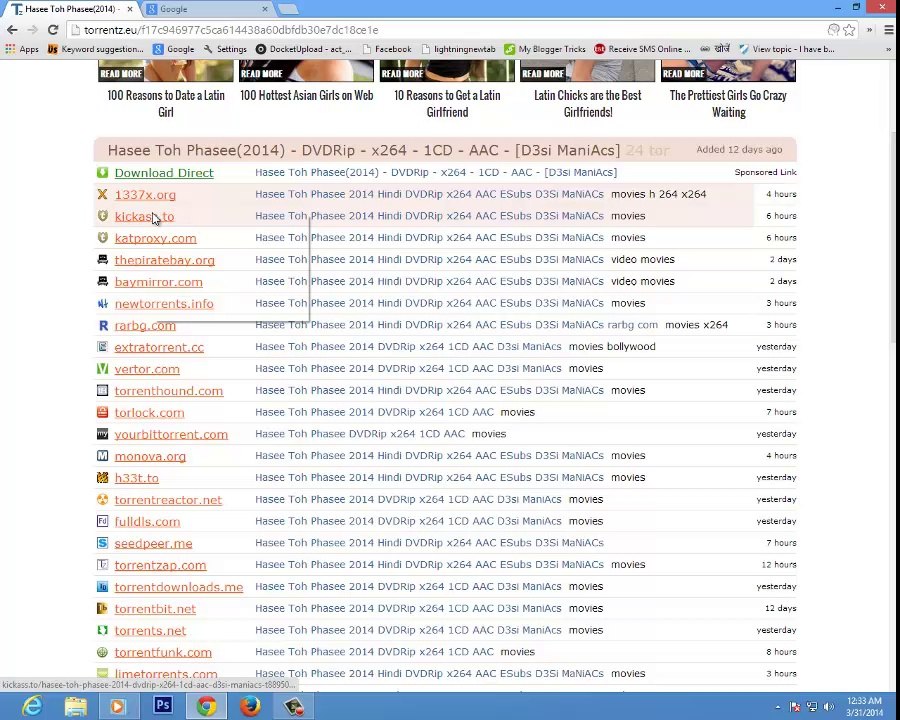Screen dimensions: 900x720
Task: Open the Settings bookmark
Action: (225, 49)
